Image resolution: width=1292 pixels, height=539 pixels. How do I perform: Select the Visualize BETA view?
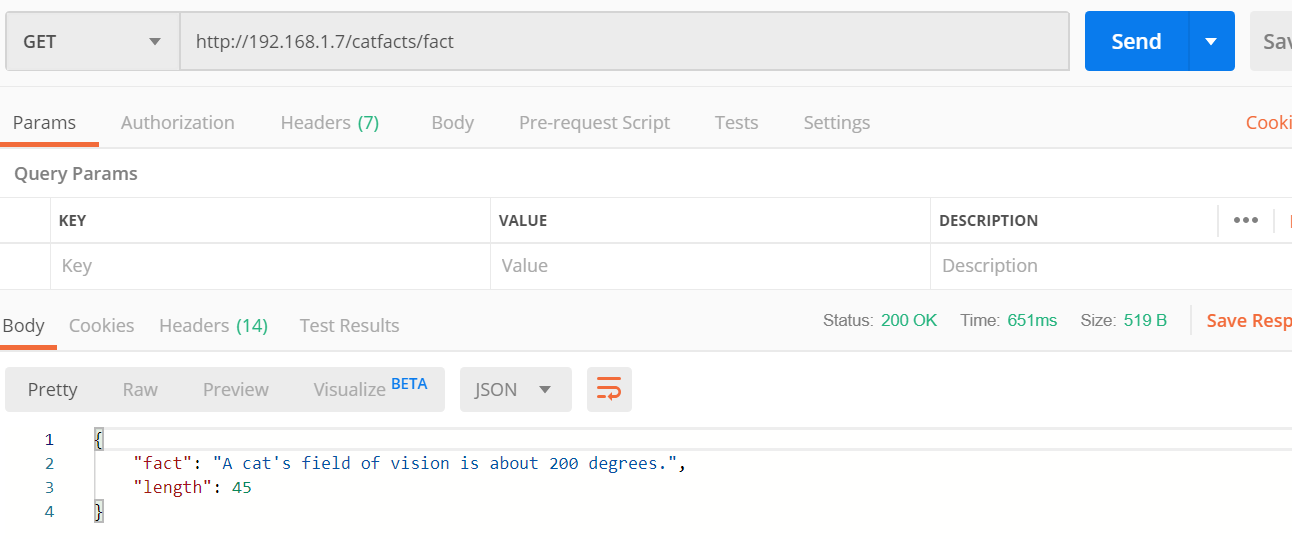click(x=370, y=389)
